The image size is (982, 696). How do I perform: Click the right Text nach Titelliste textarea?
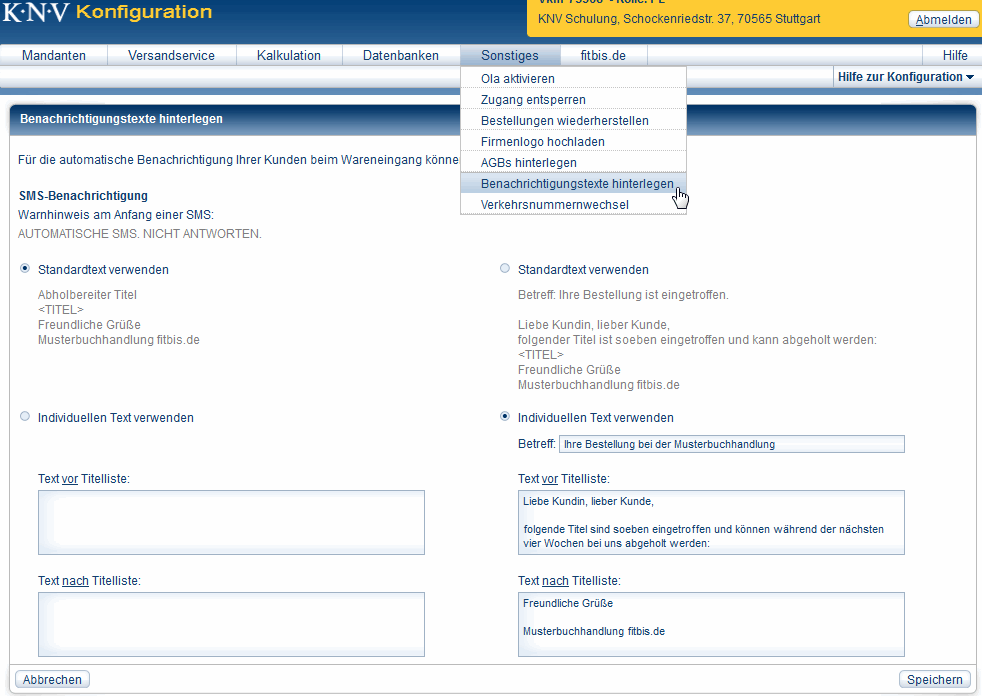pos(711,624)
